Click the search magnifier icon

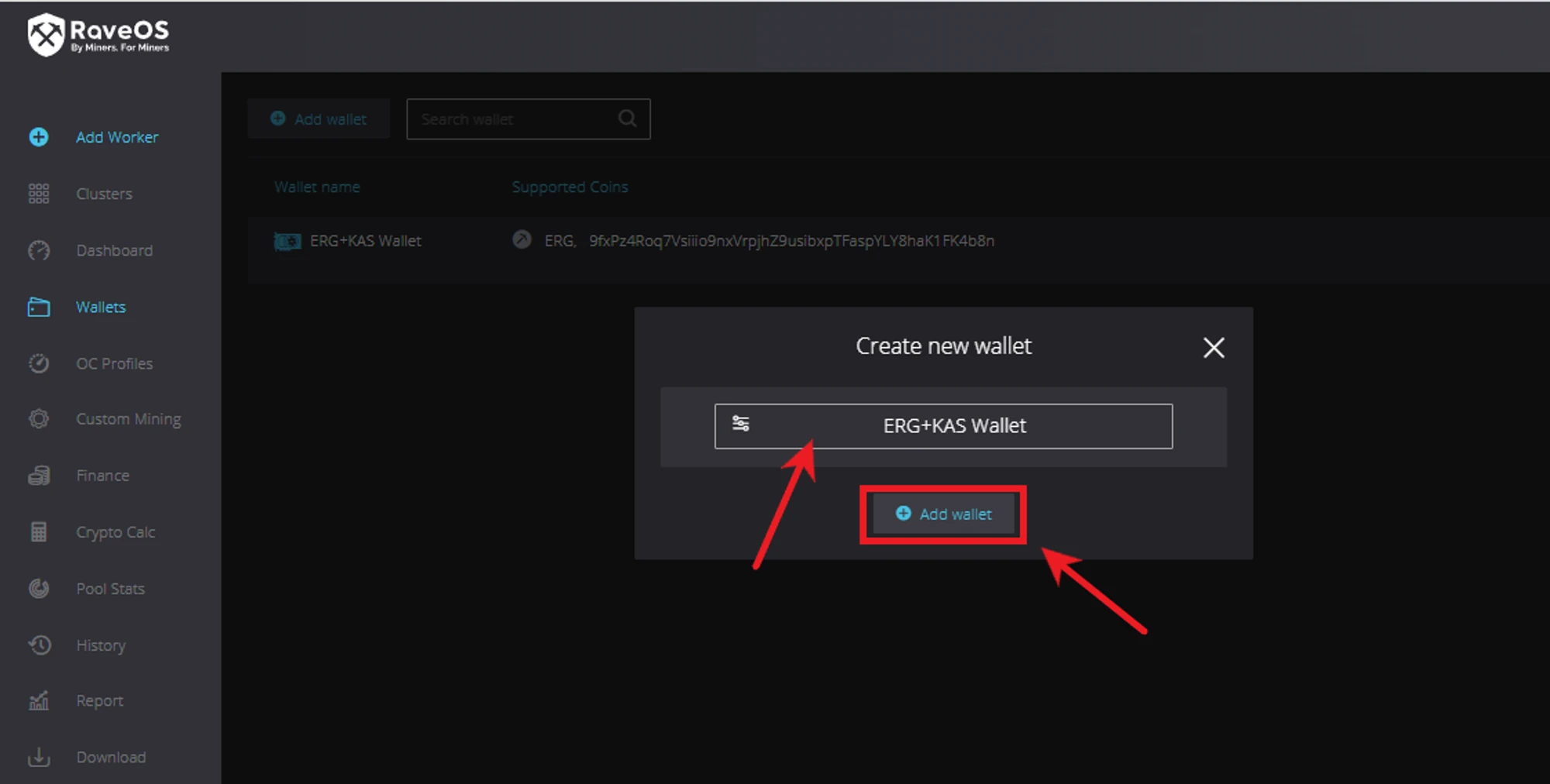tap(627, 119)
